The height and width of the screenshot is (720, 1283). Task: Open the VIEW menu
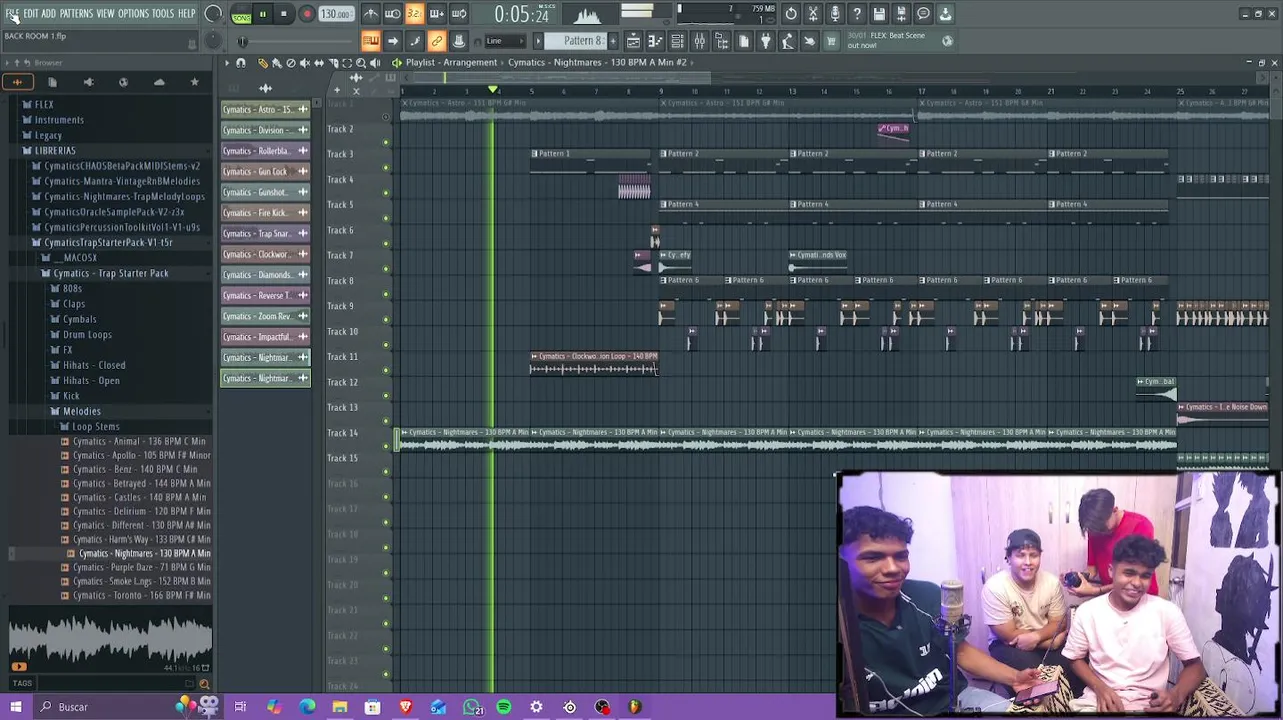pos(105,13)
